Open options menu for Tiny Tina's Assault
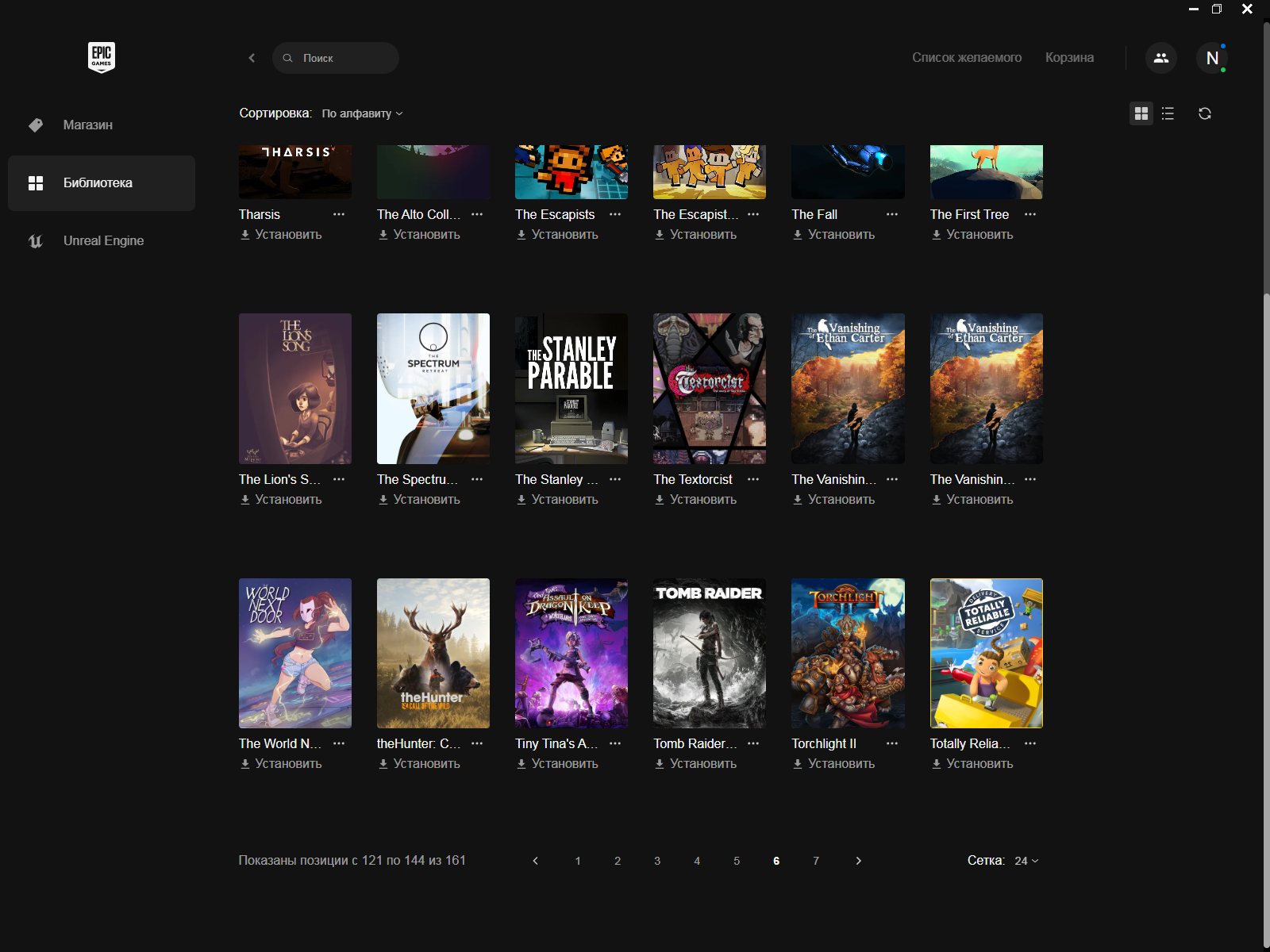 [x=615, y=743]
